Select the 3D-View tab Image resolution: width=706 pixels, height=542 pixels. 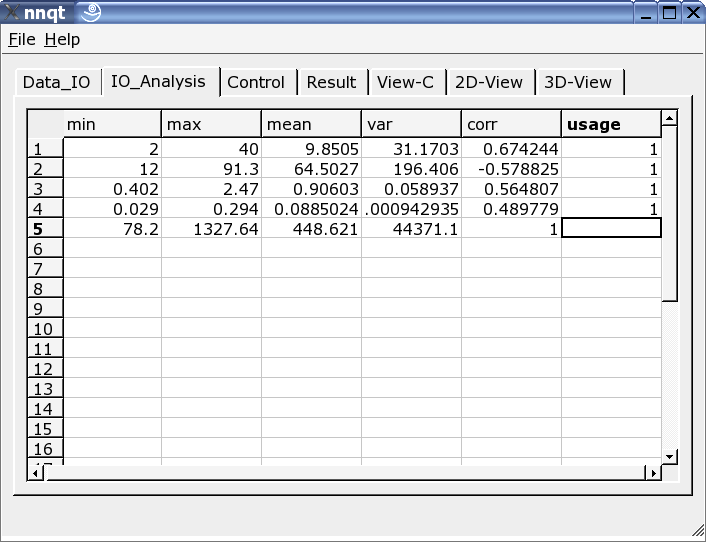tap(578, 83)
